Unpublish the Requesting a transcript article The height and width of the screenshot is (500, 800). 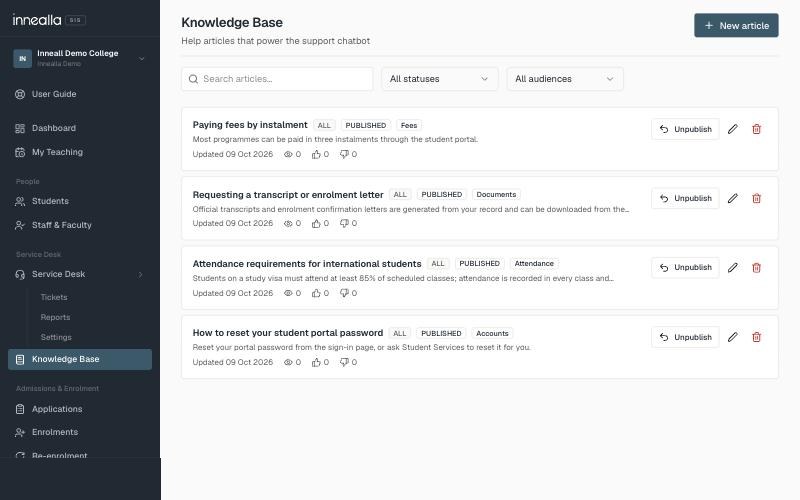click(x=685, y=198)
